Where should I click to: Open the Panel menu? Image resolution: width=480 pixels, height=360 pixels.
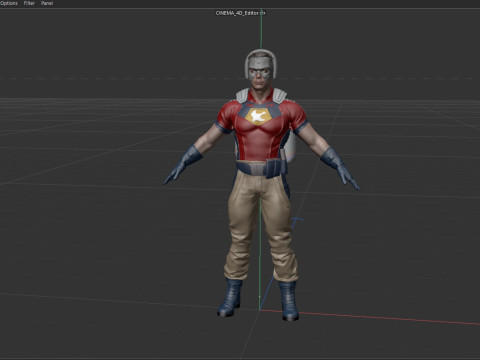(x=47, y=3)
